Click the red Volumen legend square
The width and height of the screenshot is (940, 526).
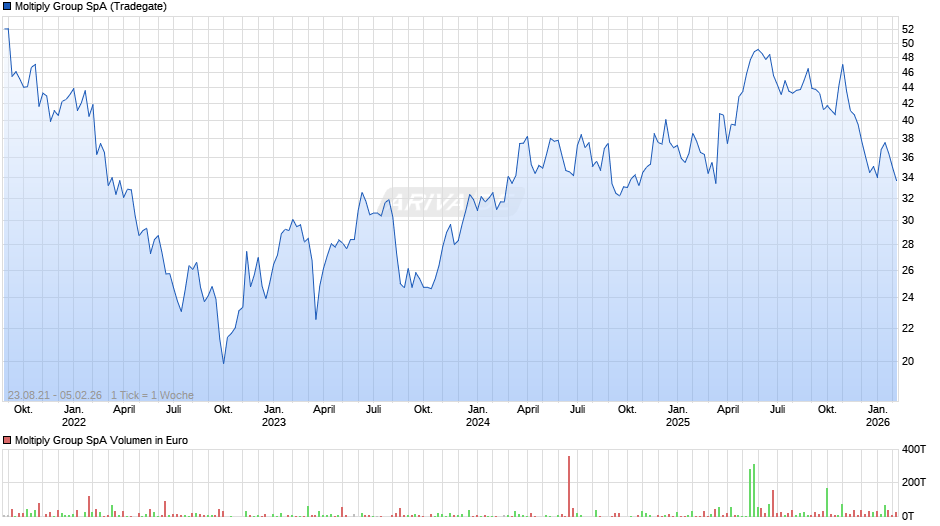pyautogui.click(x=7, y=440)
